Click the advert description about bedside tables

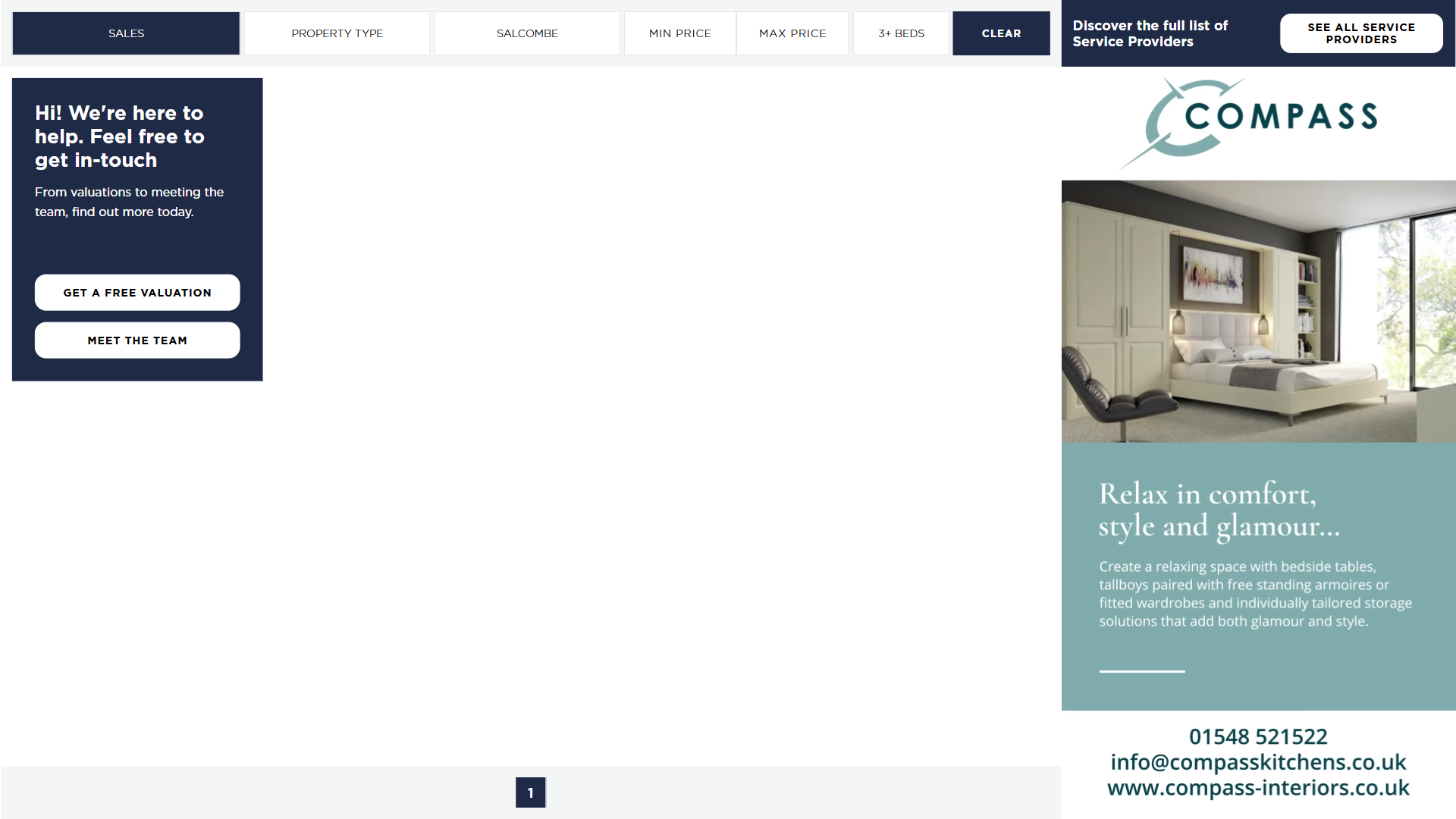1255,594
